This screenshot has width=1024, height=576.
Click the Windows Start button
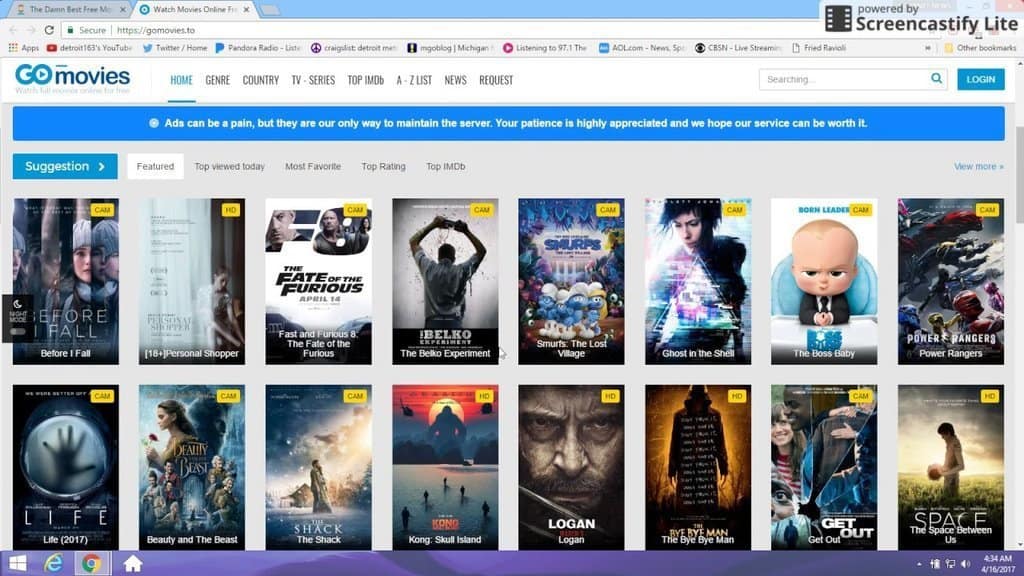click(18, 563)
